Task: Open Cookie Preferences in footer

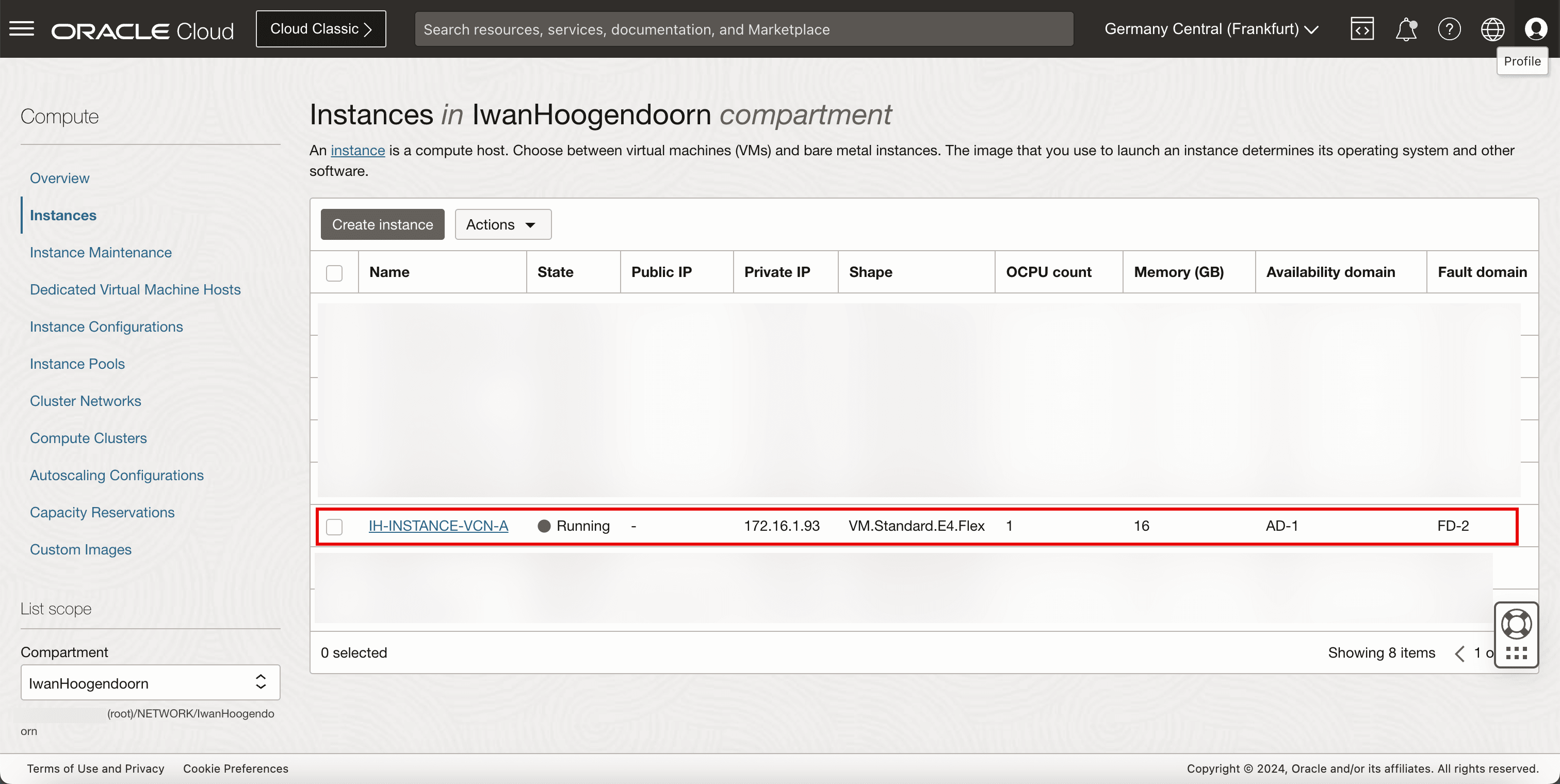Action: pos(236,768)
